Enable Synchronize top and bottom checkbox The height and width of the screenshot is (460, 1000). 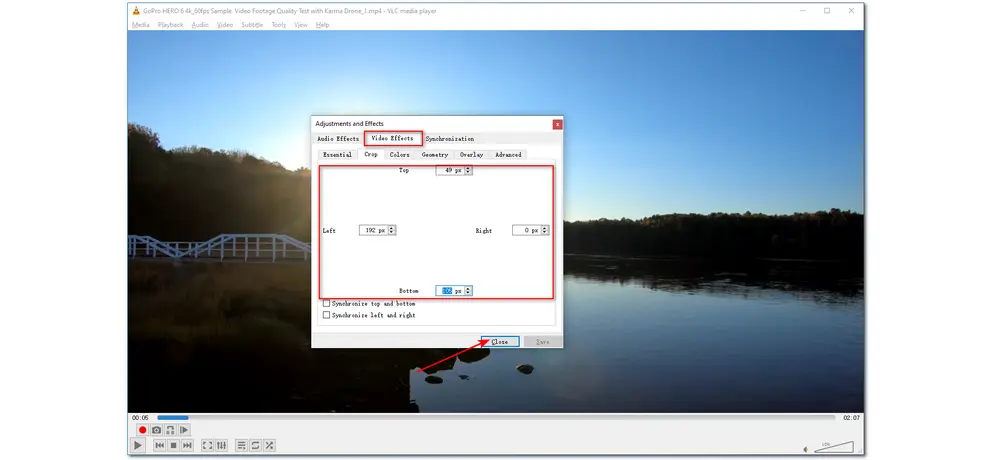click(x=326, y=303)
